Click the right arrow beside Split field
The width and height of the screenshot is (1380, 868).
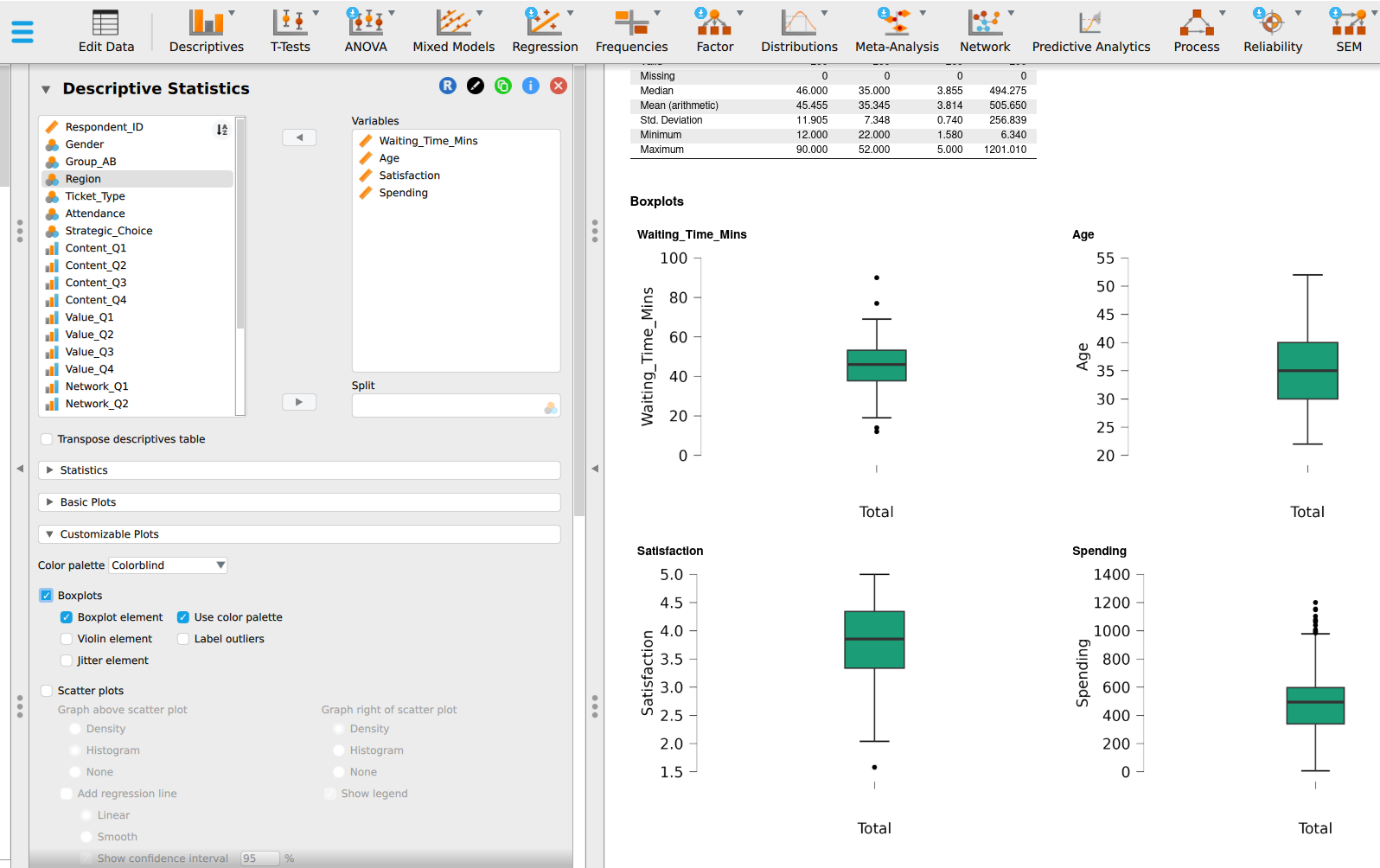pos(299,402)
